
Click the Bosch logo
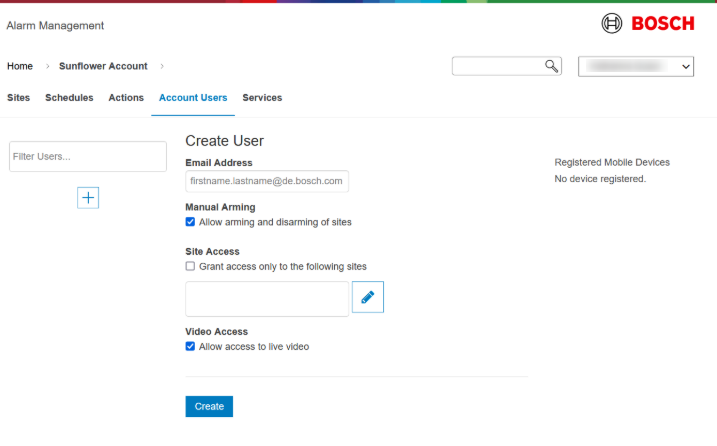coord(647,24)
